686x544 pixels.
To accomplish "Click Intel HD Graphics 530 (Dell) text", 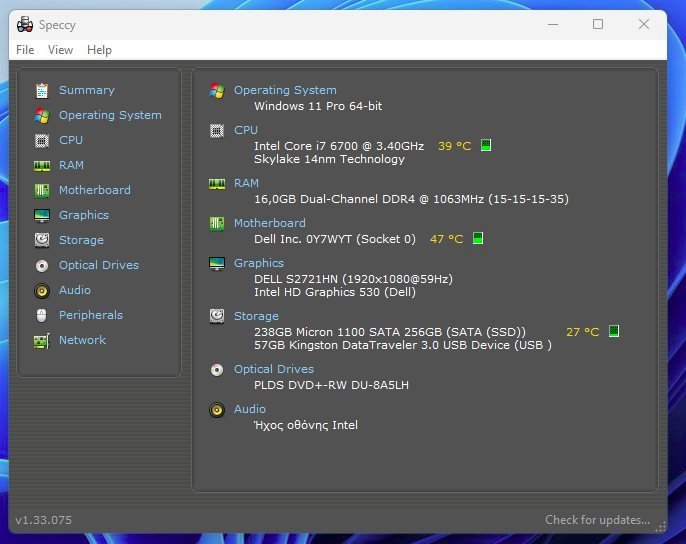I will tap(335, 292).
